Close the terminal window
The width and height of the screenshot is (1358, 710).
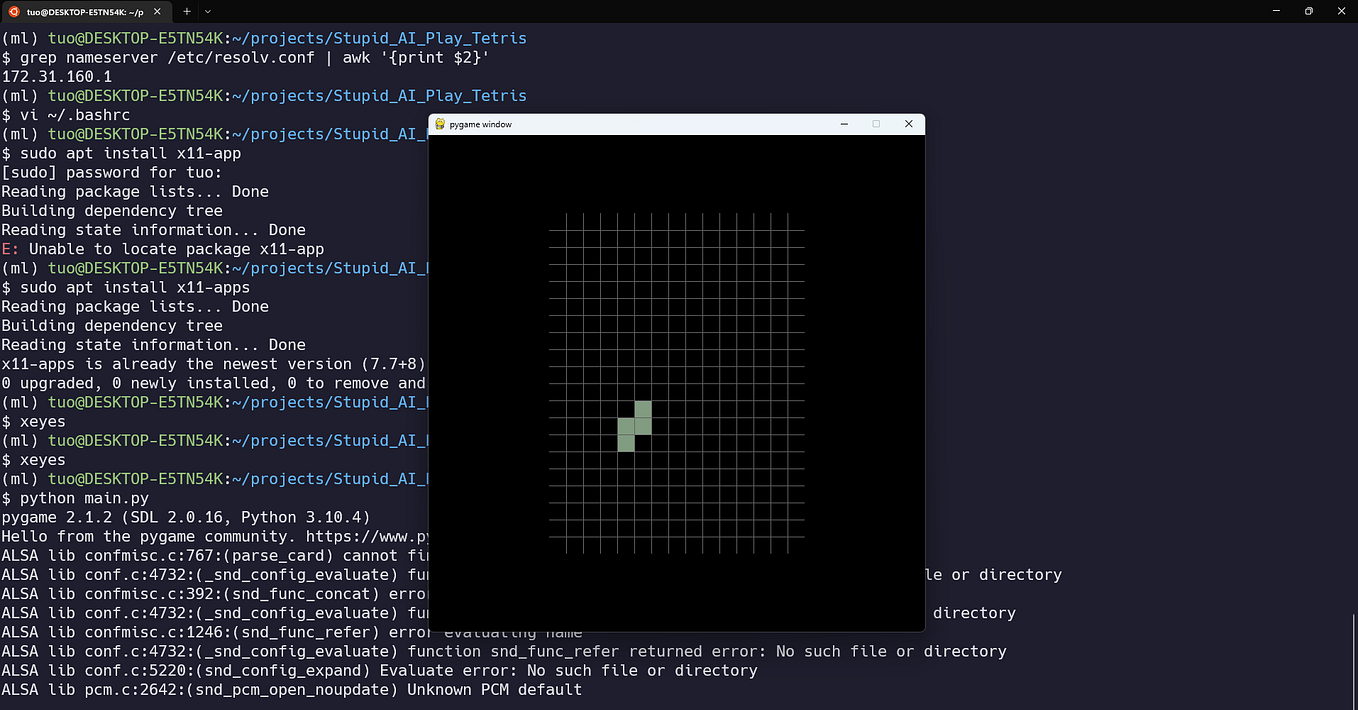(1341, 11)
